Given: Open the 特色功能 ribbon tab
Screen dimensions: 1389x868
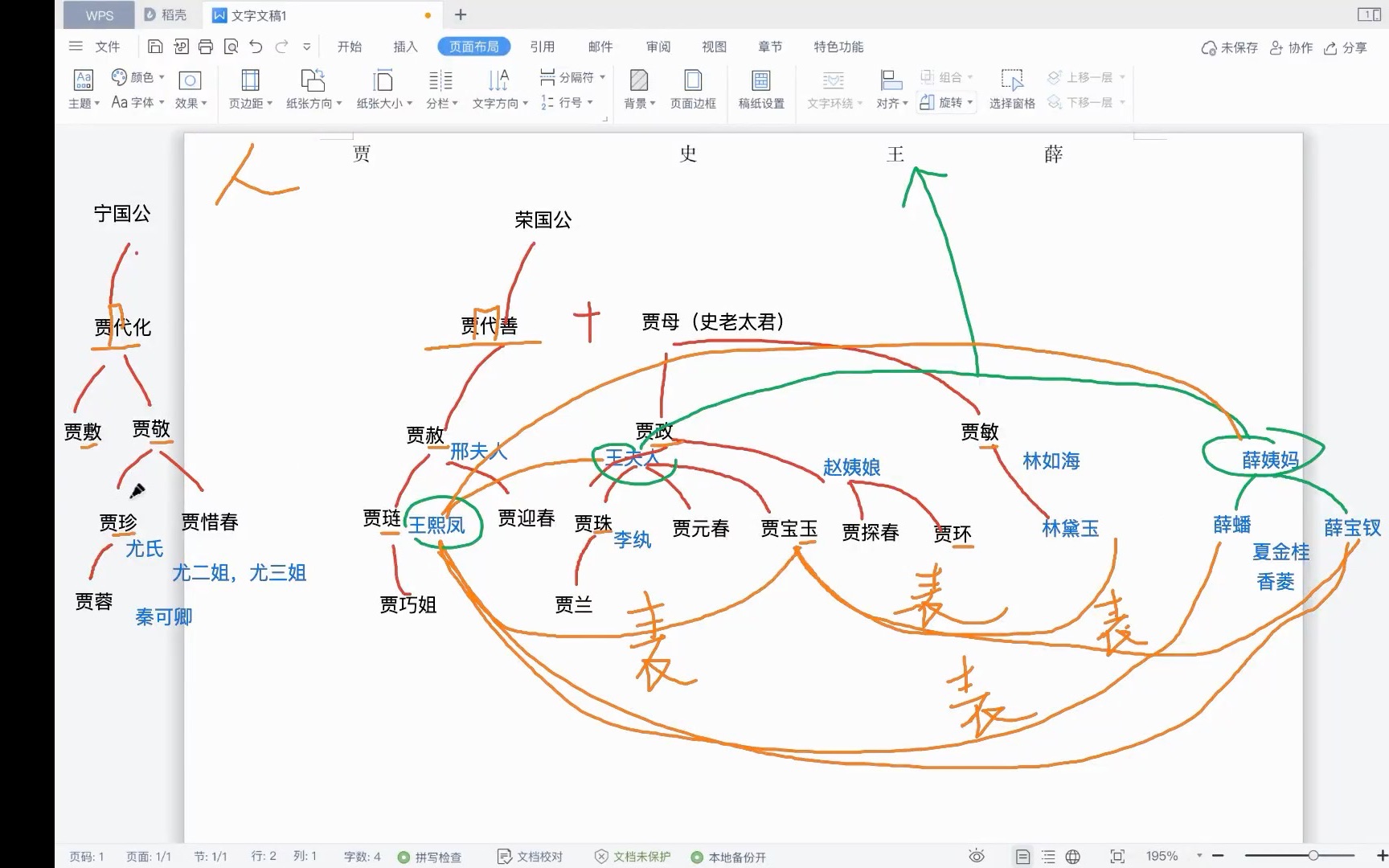Looking at the screenshot, I should click(x=838, y=47).
